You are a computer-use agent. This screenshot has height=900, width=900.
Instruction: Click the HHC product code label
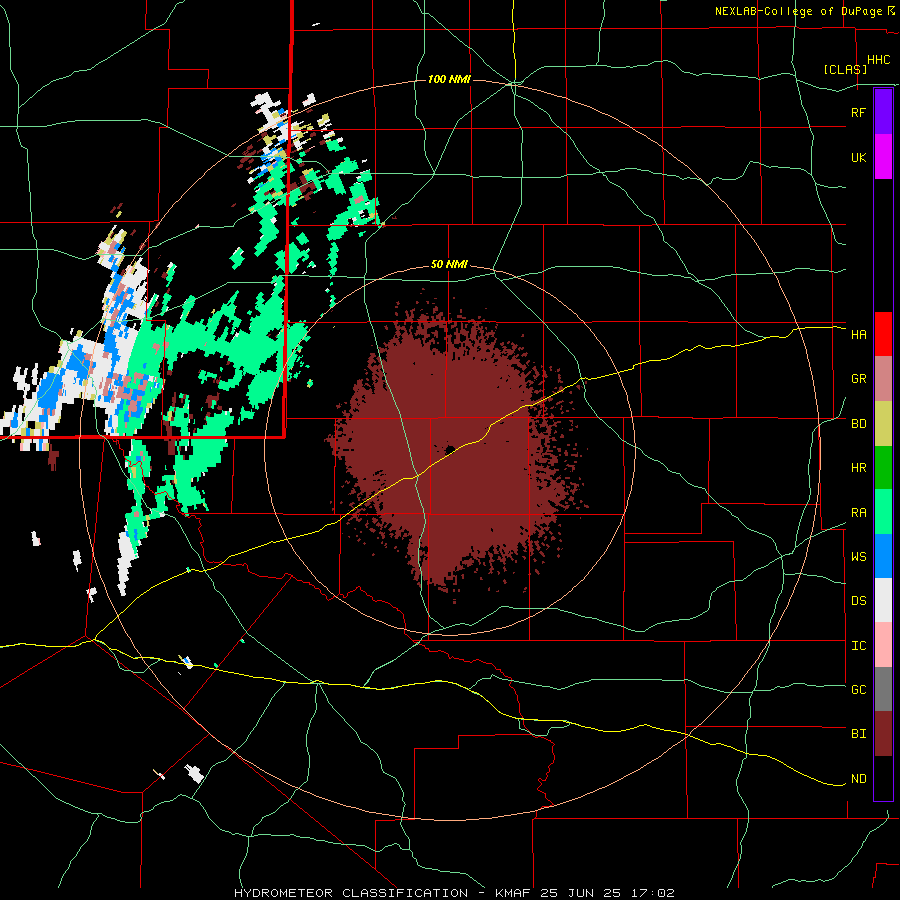(x=878, y=60)
